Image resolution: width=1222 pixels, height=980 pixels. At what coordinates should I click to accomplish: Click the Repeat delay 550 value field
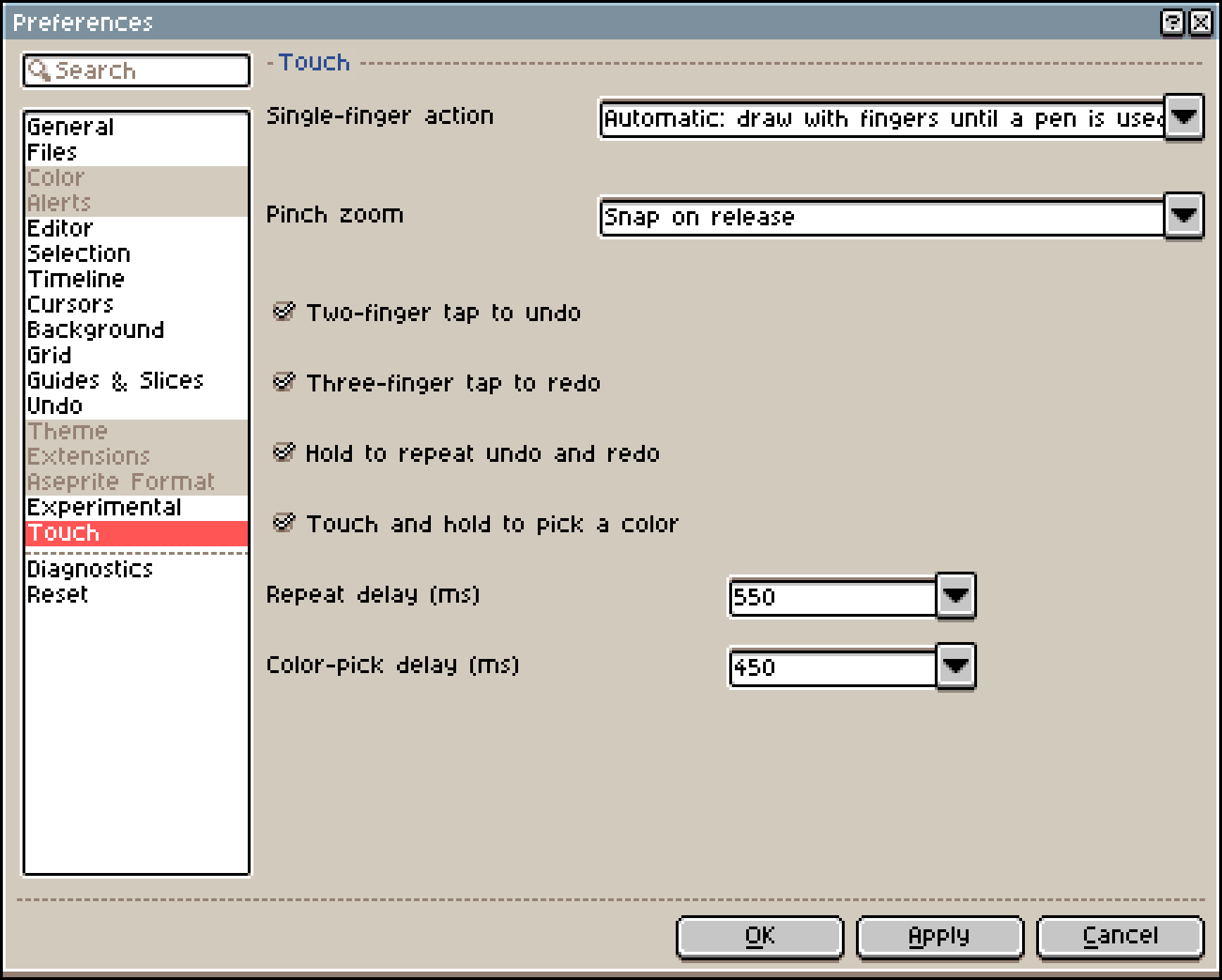tap(833, 597)
